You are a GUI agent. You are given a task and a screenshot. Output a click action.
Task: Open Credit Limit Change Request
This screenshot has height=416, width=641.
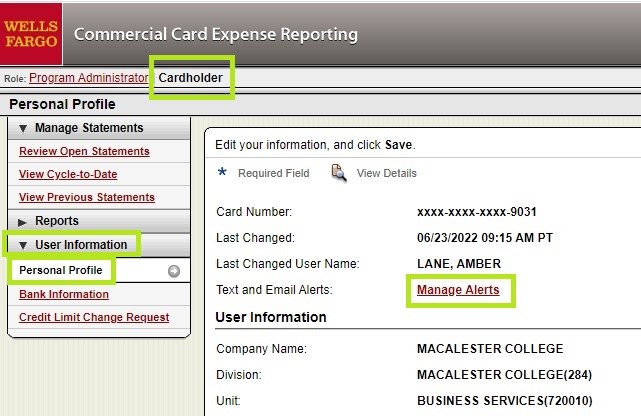pyautogui.click(x=94, y=317)
